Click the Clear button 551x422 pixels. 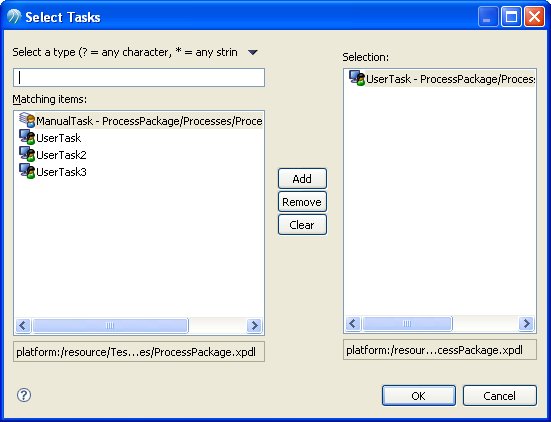[302, 225]
